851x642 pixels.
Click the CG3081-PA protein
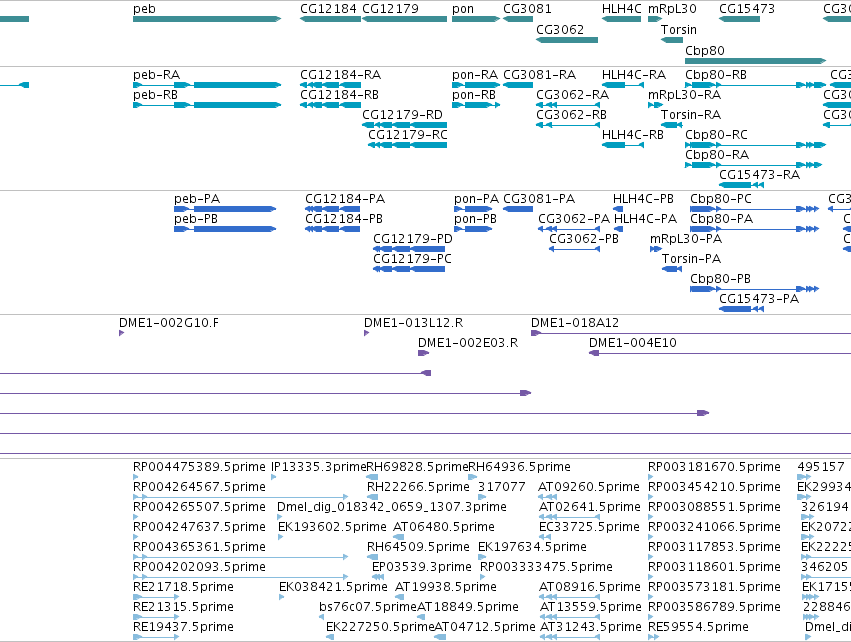[x=518, y=209]
